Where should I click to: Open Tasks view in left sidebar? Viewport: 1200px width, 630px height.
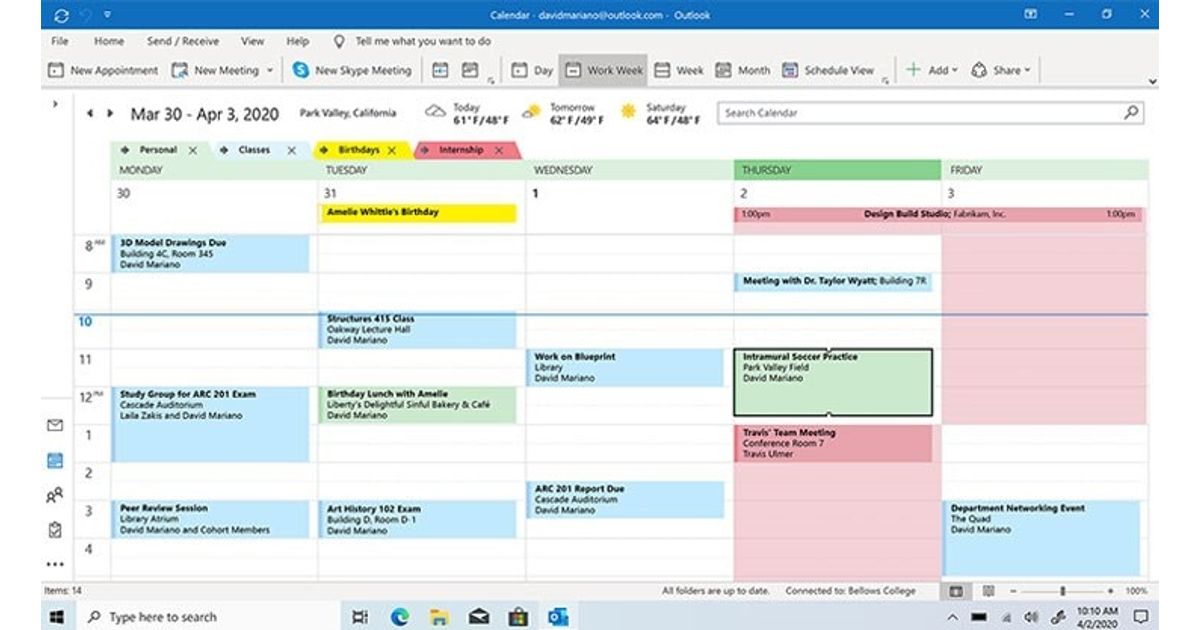coord(55,530)
